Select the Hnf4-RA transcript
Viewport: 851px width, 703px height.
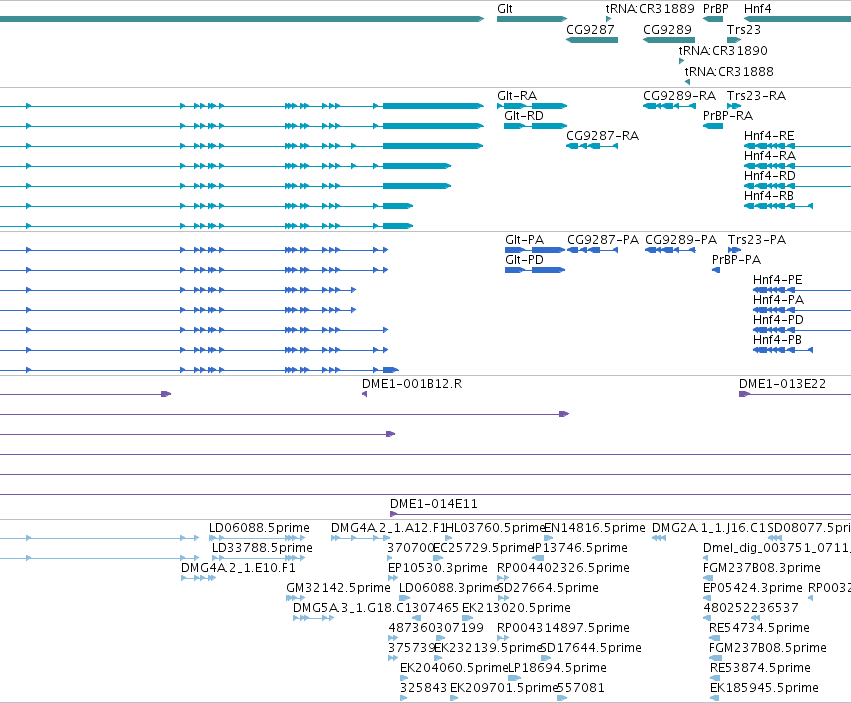pos(797,166)
